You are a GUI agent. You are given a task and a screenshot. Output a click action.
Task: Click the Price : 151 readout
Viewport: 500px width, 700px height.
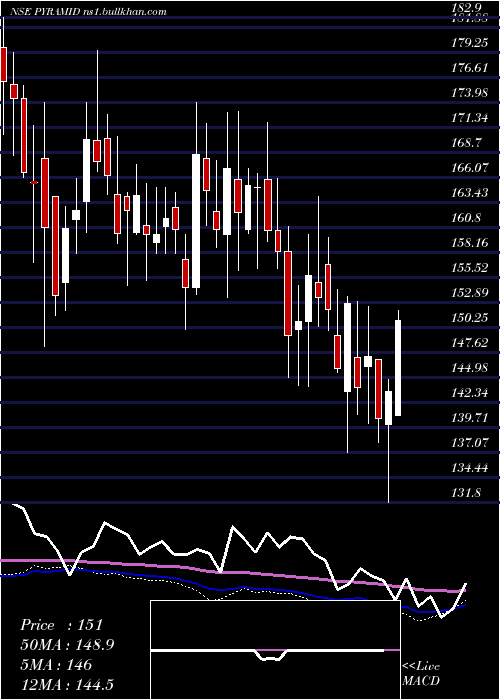coord(62,625)
